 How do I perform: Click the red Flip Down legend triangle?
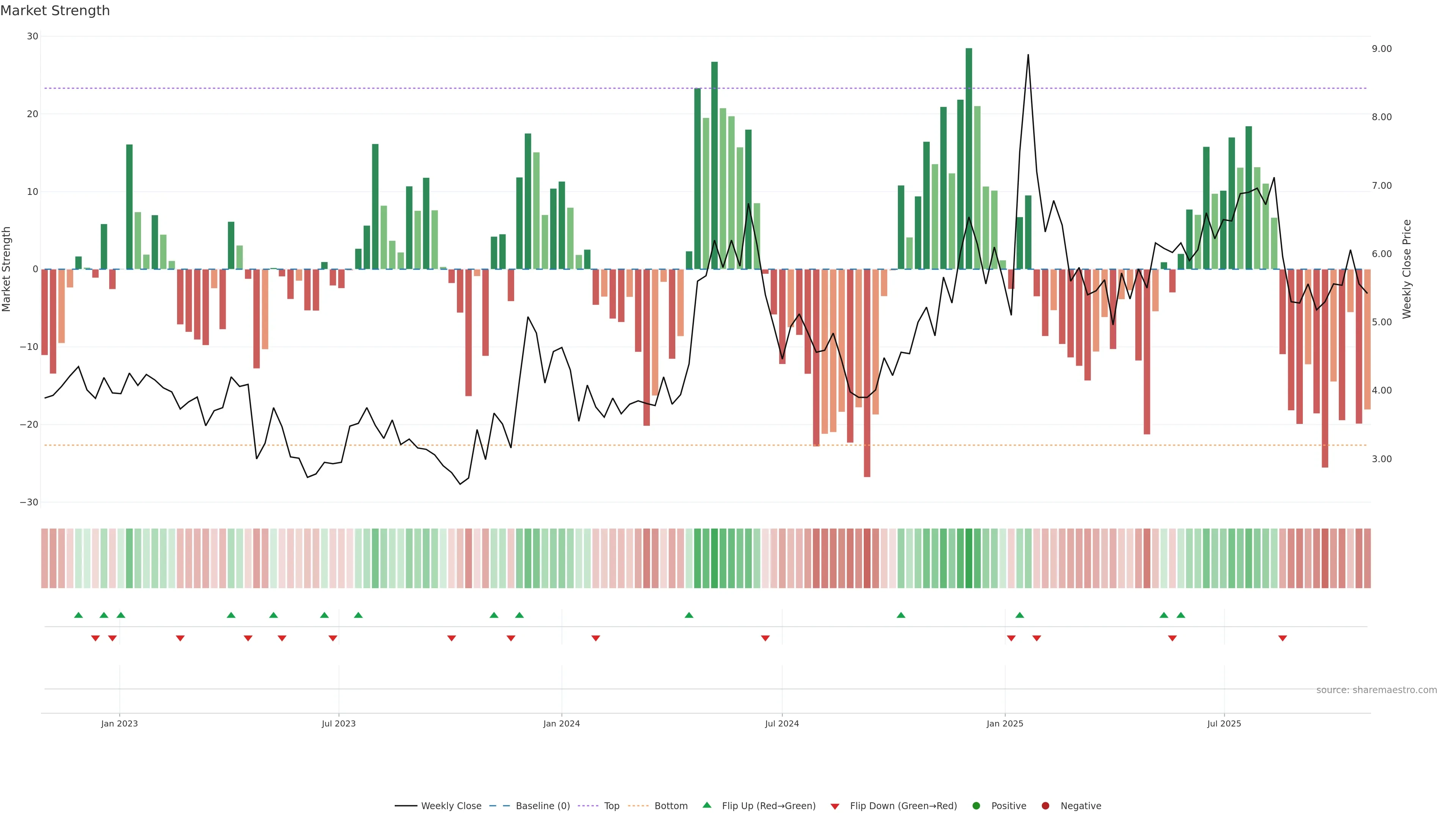(835, 806)
